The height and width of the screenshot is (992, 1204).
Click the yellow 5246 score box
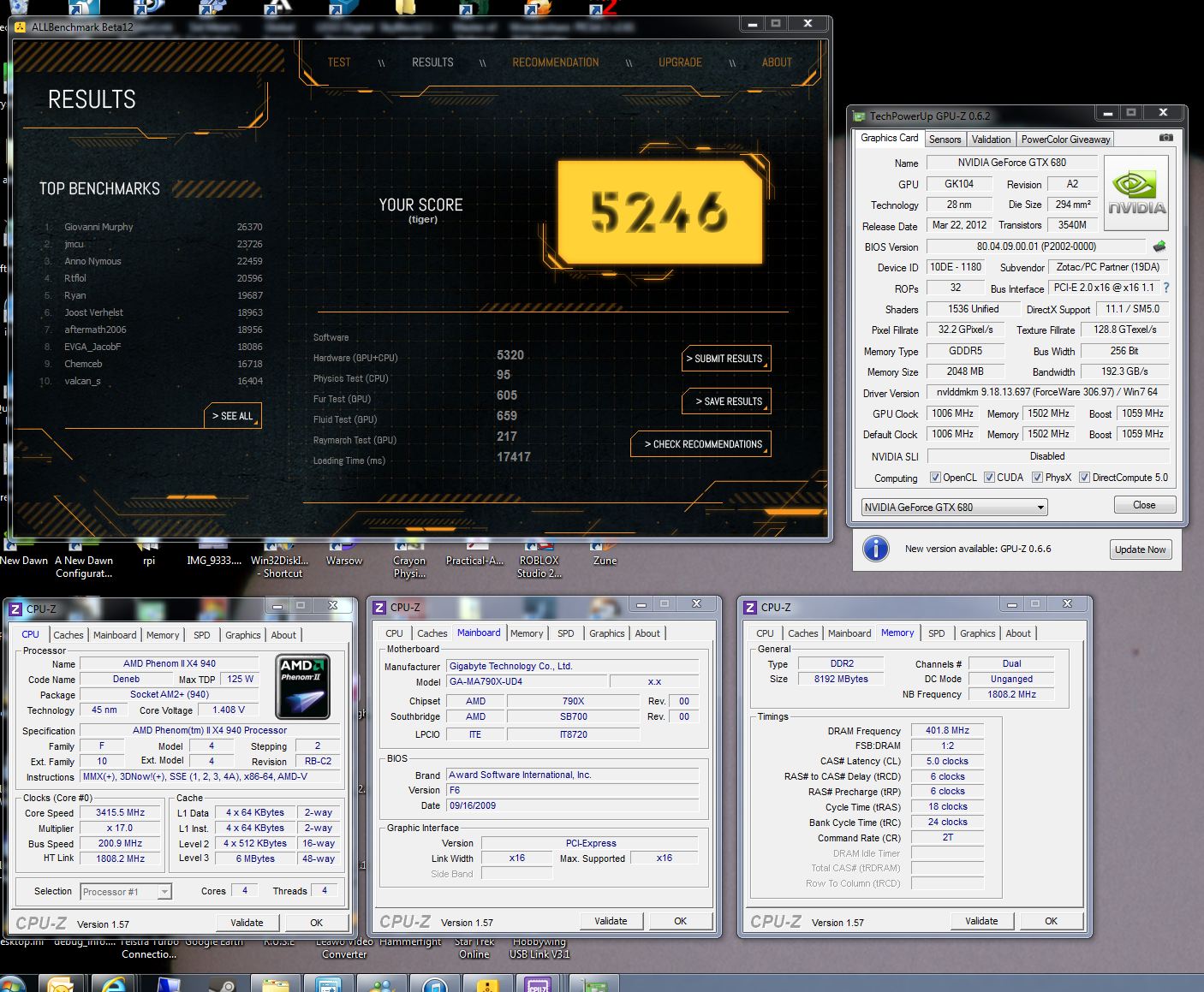click(x=659, y=211)
